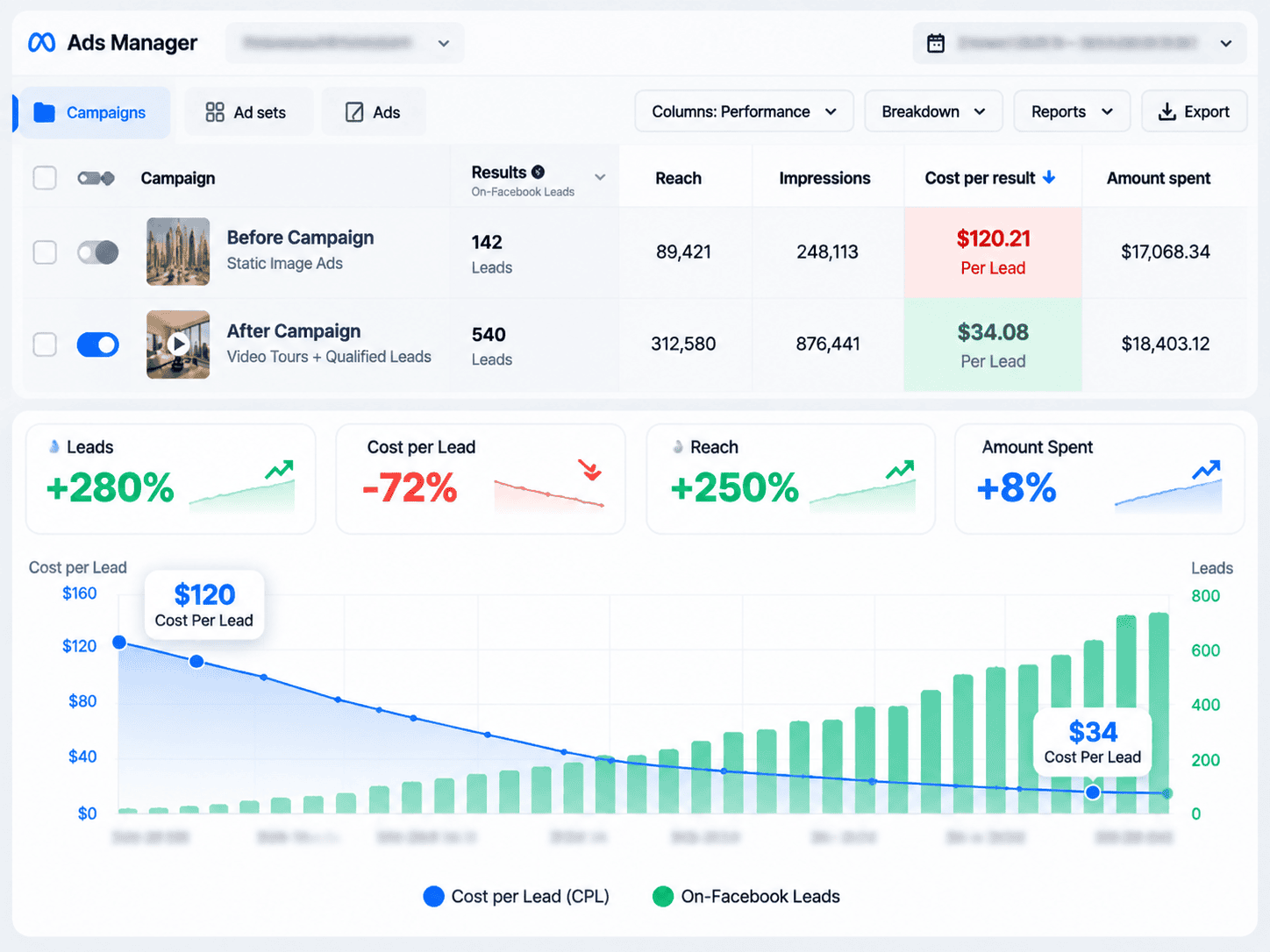This screenshot has width=1270, height=952.
Task: Select the After Campaign row checkbox
Action: (x=45, y=345)
